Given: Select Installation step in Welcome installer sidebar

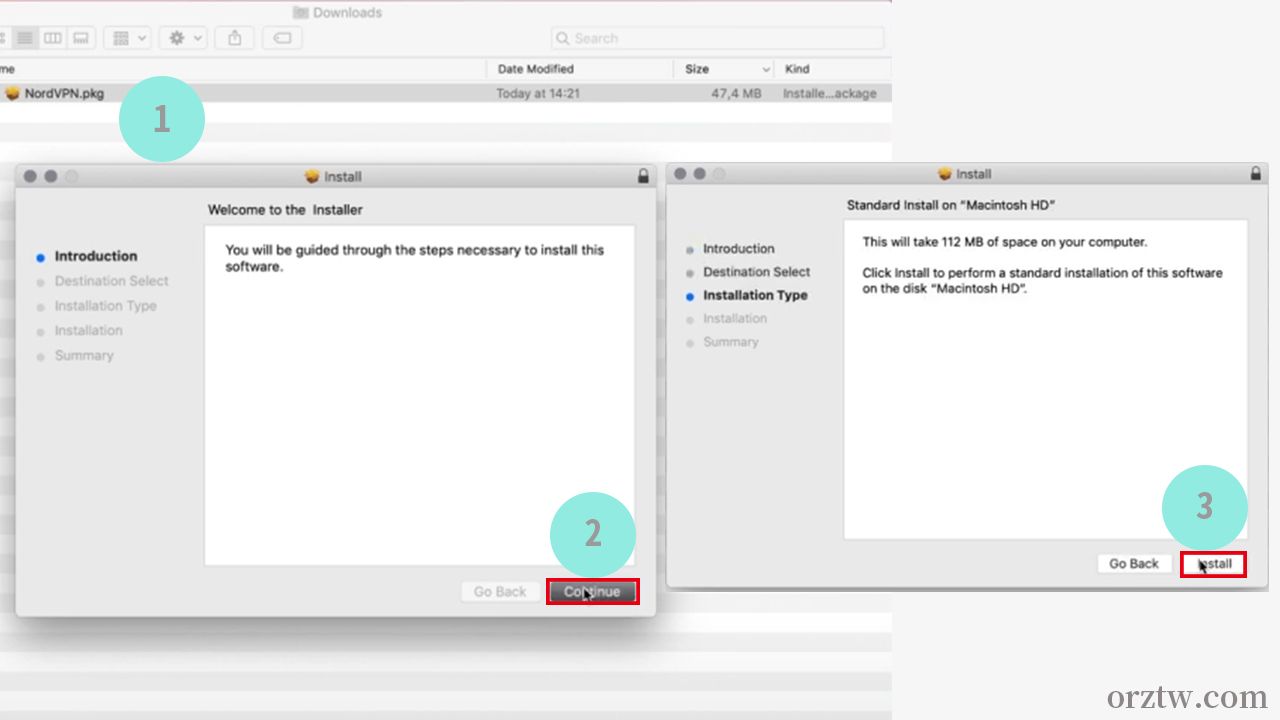Looking at the screenshot, I should click(89, 331).
